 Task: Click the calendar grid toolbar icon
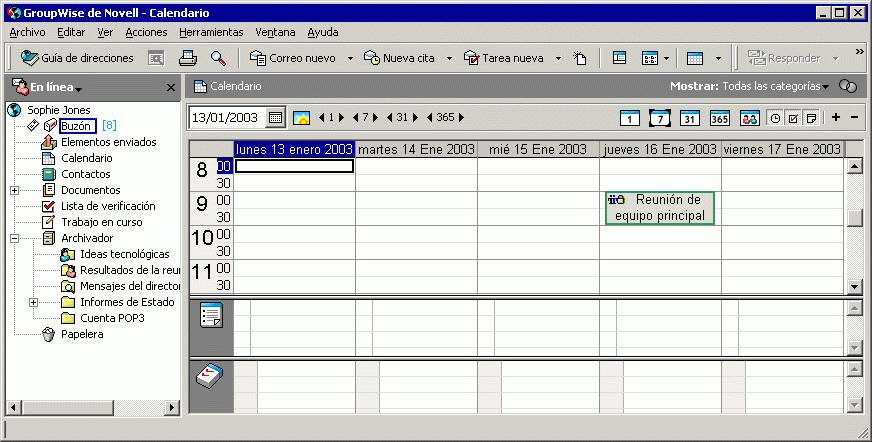click(695, 58)
